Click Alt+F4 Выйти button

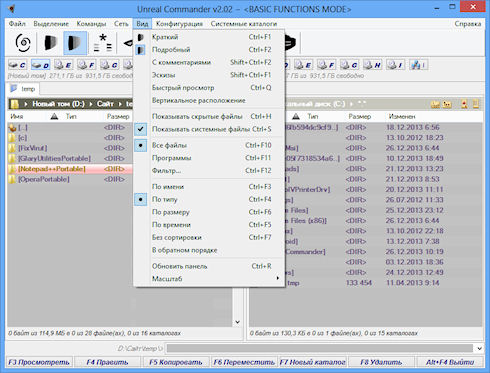[450, 362]
